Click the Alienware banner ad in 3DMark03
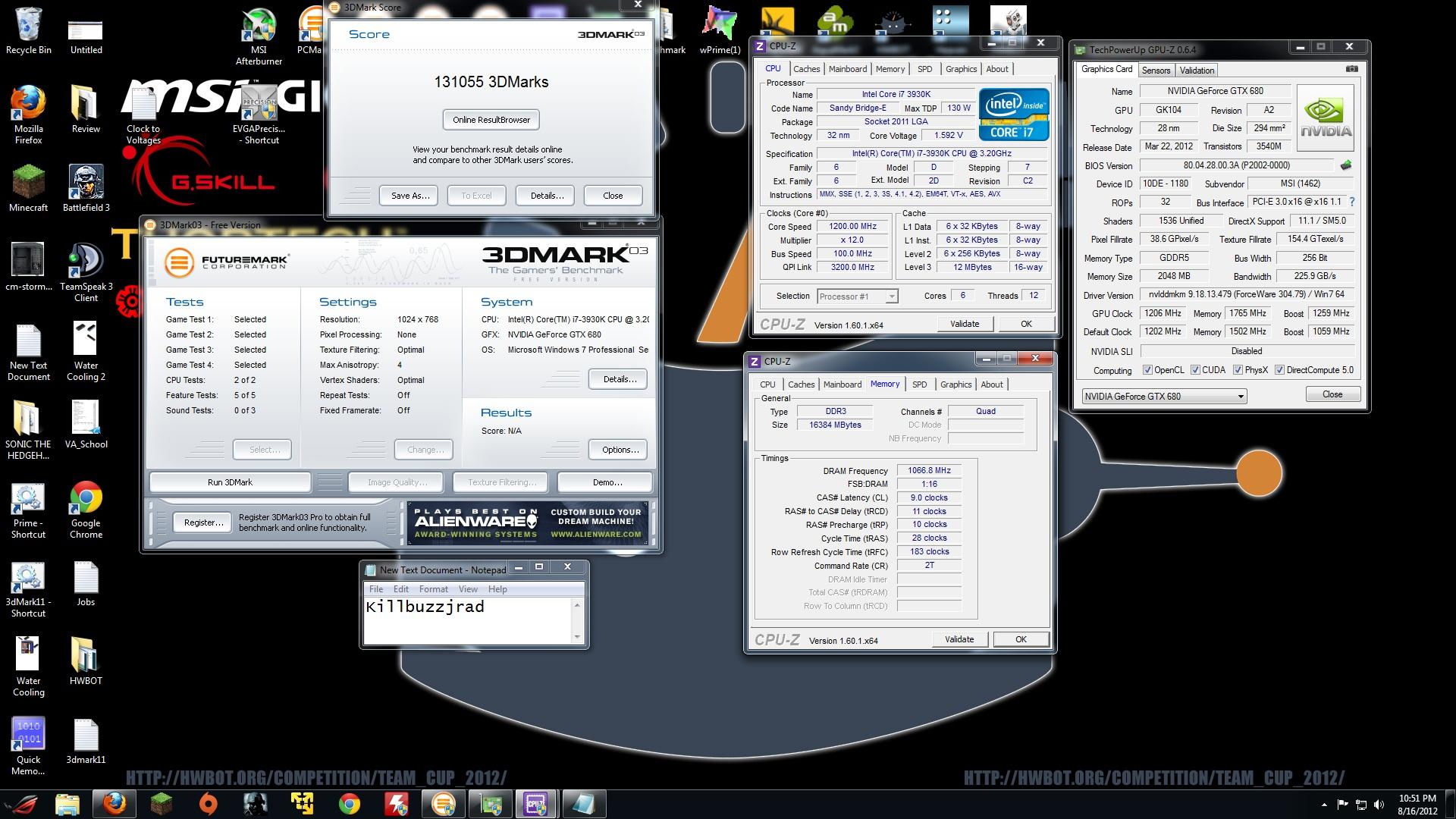The image size is (1456, 819). pyautogui.click(x=528, y=522)
